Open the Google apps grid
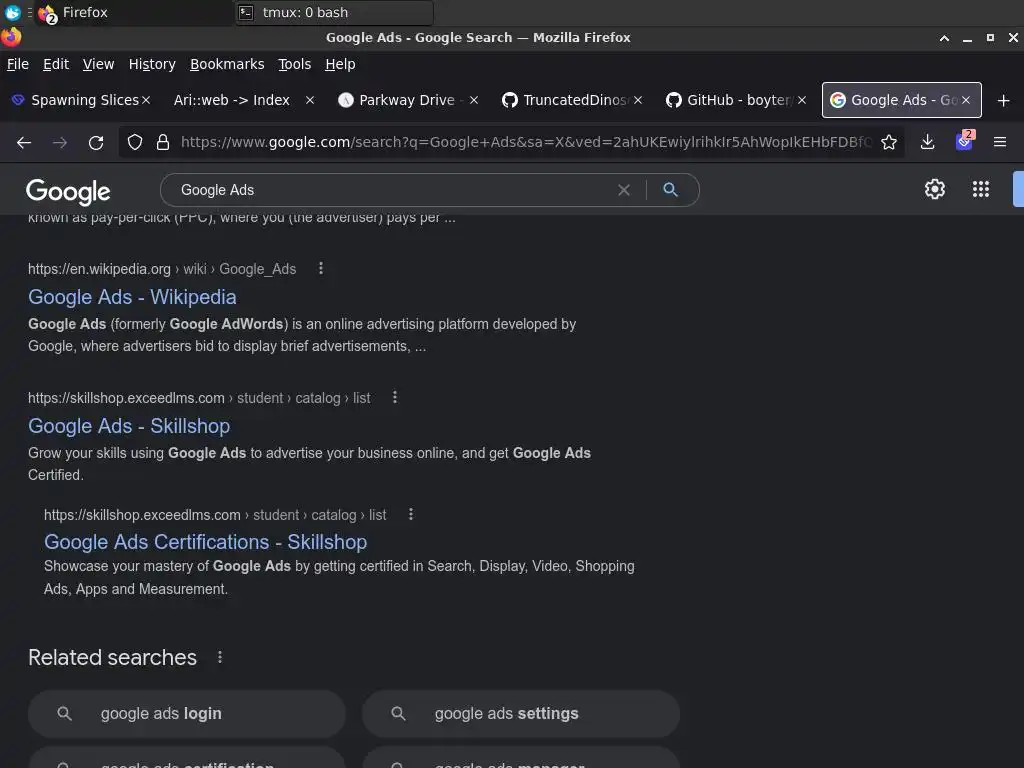This screenshot has width=1024, height=768. point(981,189)
